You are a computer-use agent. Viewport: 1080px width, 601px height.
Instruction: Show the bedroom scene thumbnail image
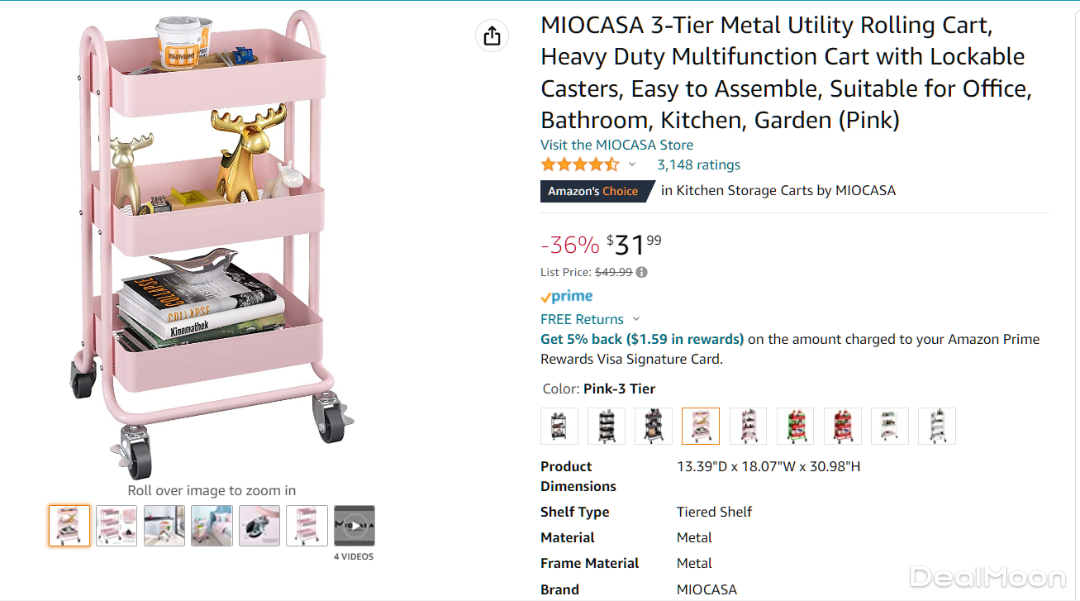coord(212,526)
